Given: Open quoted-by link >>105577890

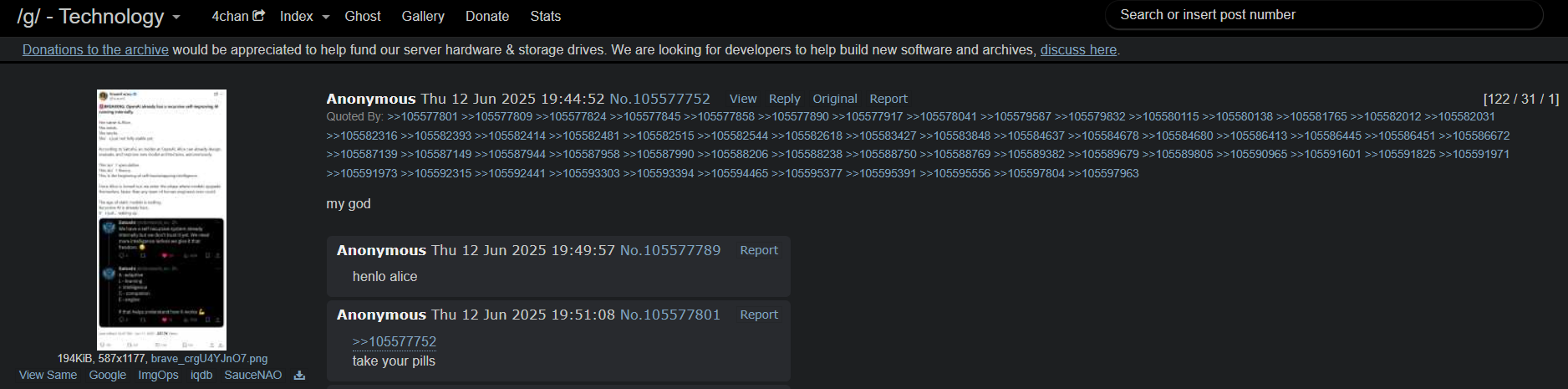Looking at the screenshot, I should click(x=793, y=116).
